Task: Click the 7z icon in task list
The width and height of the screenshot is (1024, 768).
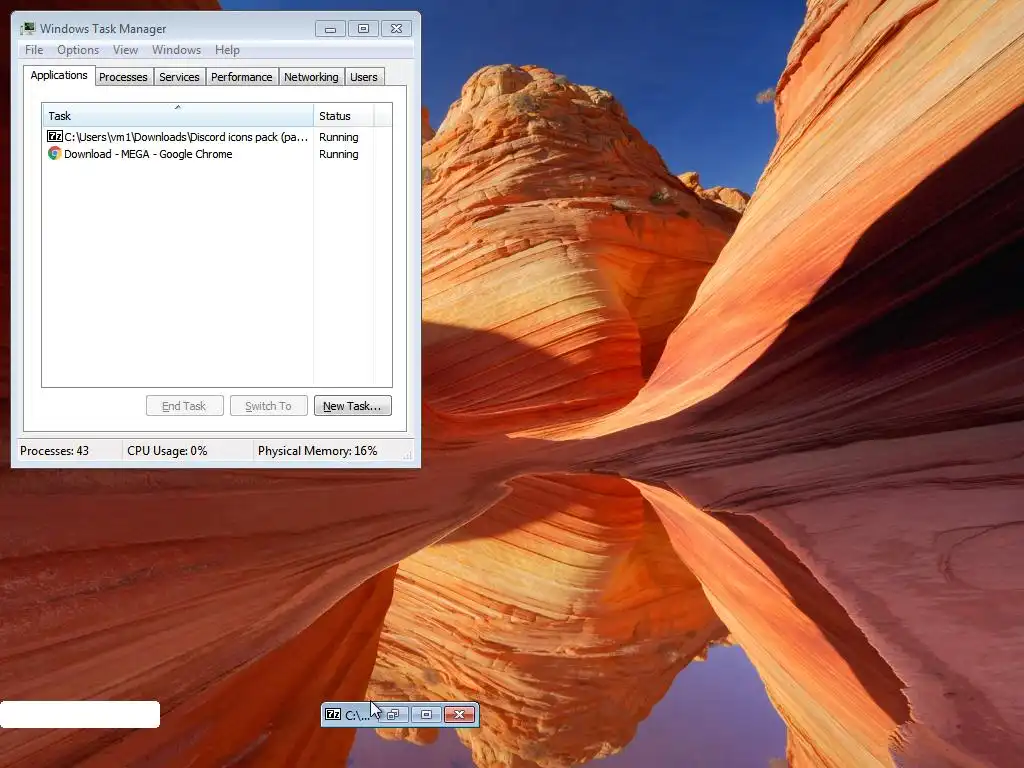Action: (x=55, y=136)
